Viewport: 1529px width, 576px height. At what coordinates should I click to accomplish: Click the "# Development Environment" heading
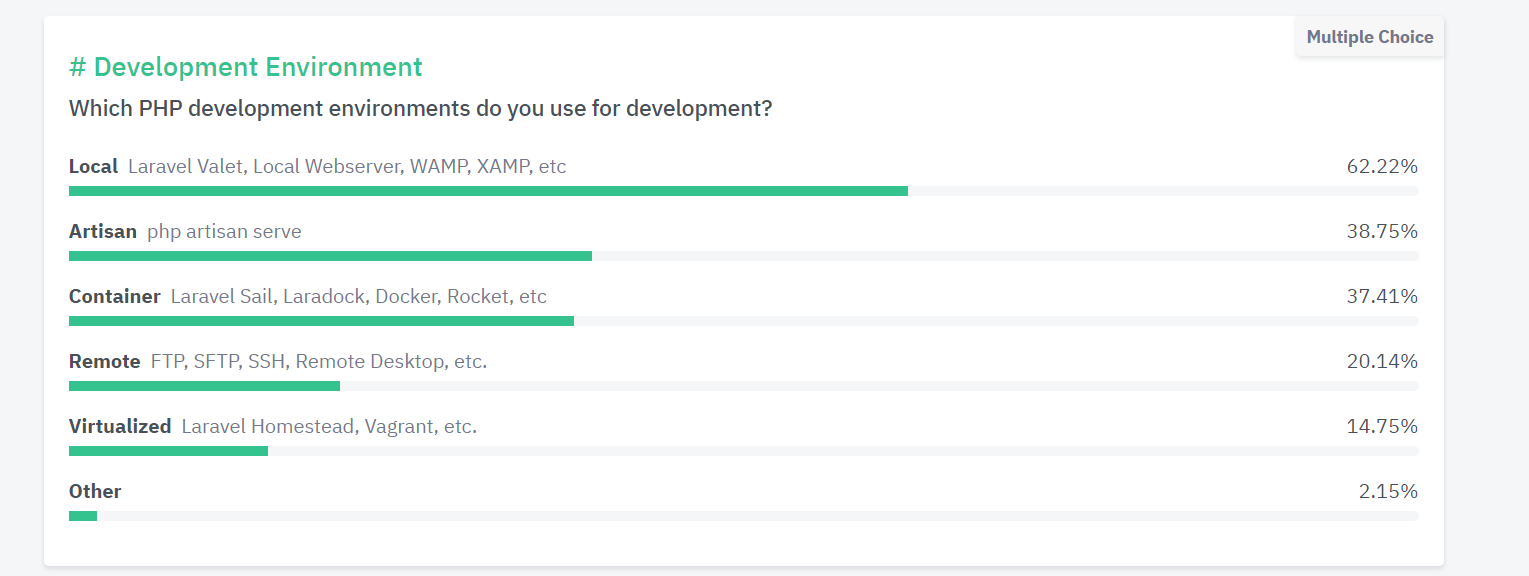[x=246, y=67]
